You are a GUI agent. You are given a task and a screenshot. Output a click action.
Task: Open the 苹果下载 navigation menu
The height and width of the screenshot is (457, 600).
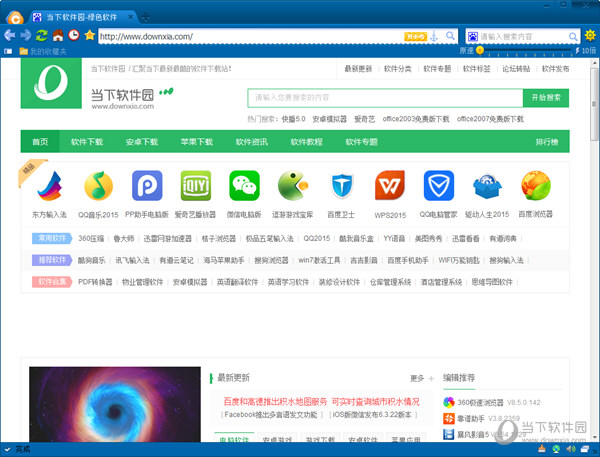pyautogui.click(x=197, y=142)
